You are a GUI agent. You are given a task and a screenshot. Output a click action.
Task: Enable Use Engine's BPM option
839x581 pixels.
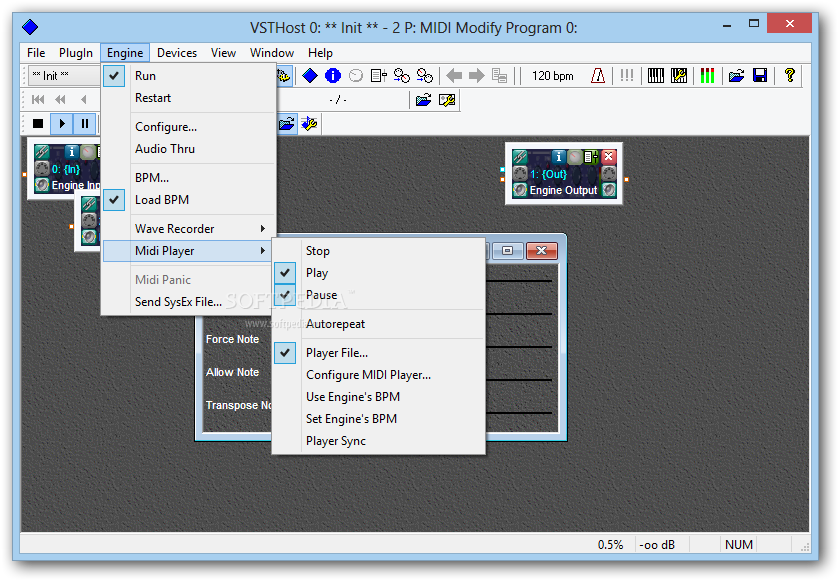click(x=379, y=397)
